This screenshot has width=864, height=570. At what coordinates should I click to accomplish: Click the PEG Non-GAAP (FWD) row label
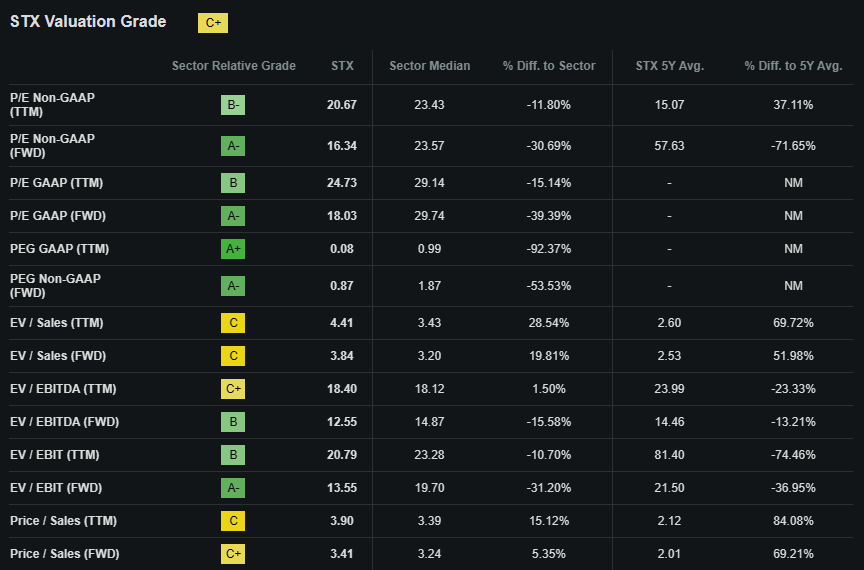(55, 285)
